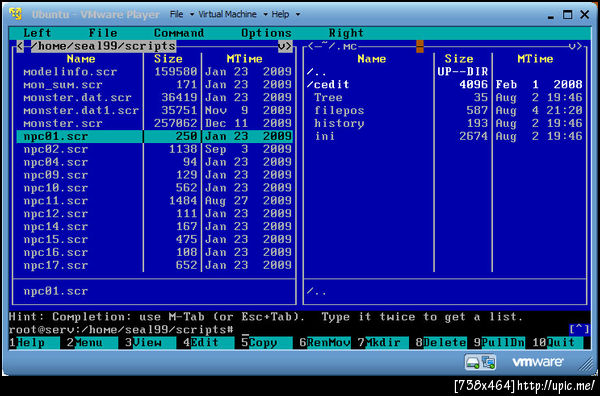Select npc12.scr file
Screen dimensions: 600x396
(155, 214)
